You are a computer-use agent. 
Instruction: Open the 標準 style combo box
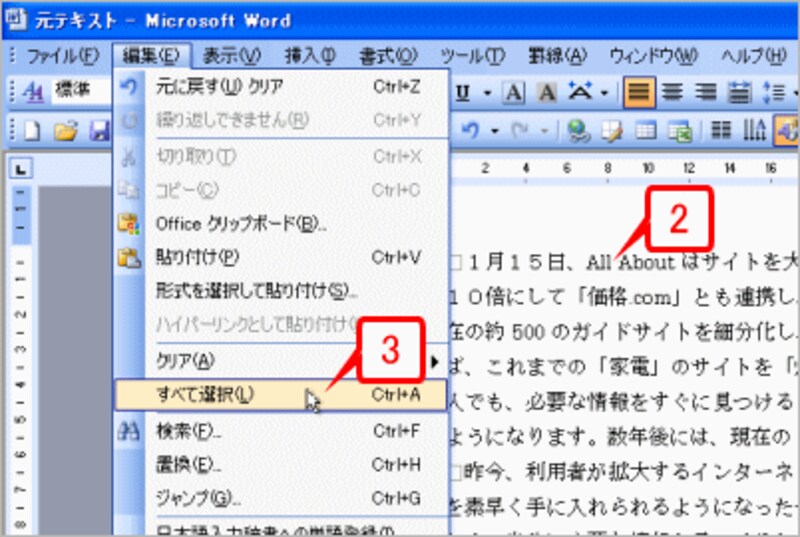[82, 91]
